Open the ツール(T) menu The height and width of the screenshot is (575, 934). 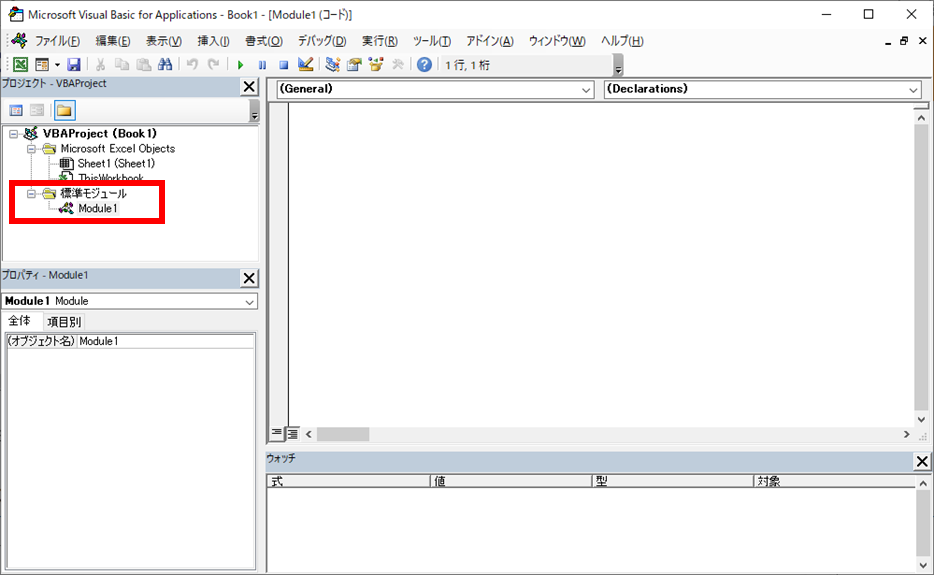pyautogui.click(x=432, y=41)
